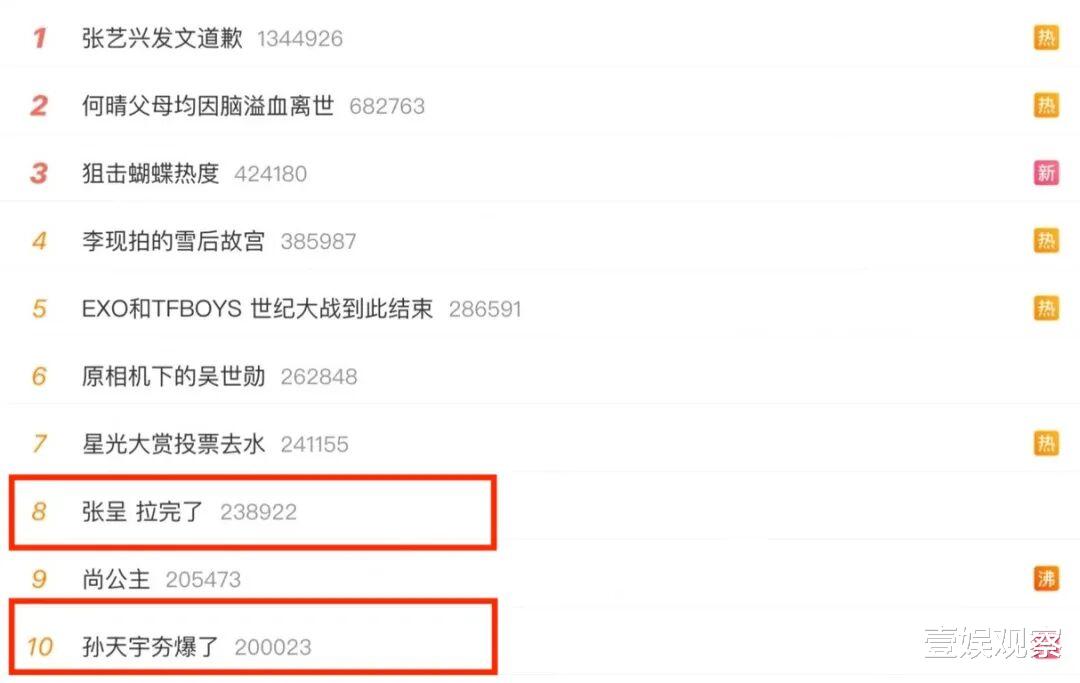
Task: Open the 狙击蝴蝶热度 topic
Action: 150,173
